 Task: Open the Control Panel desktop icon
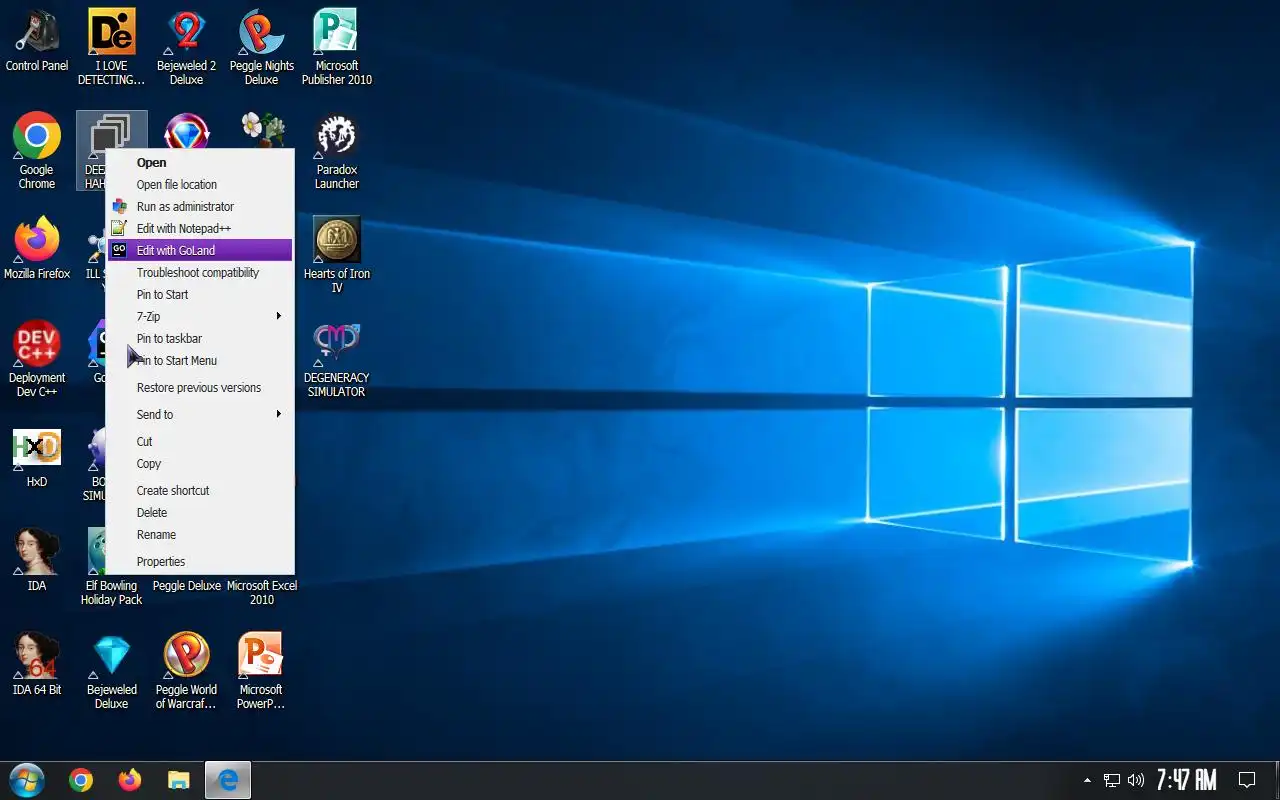[37, 42]
